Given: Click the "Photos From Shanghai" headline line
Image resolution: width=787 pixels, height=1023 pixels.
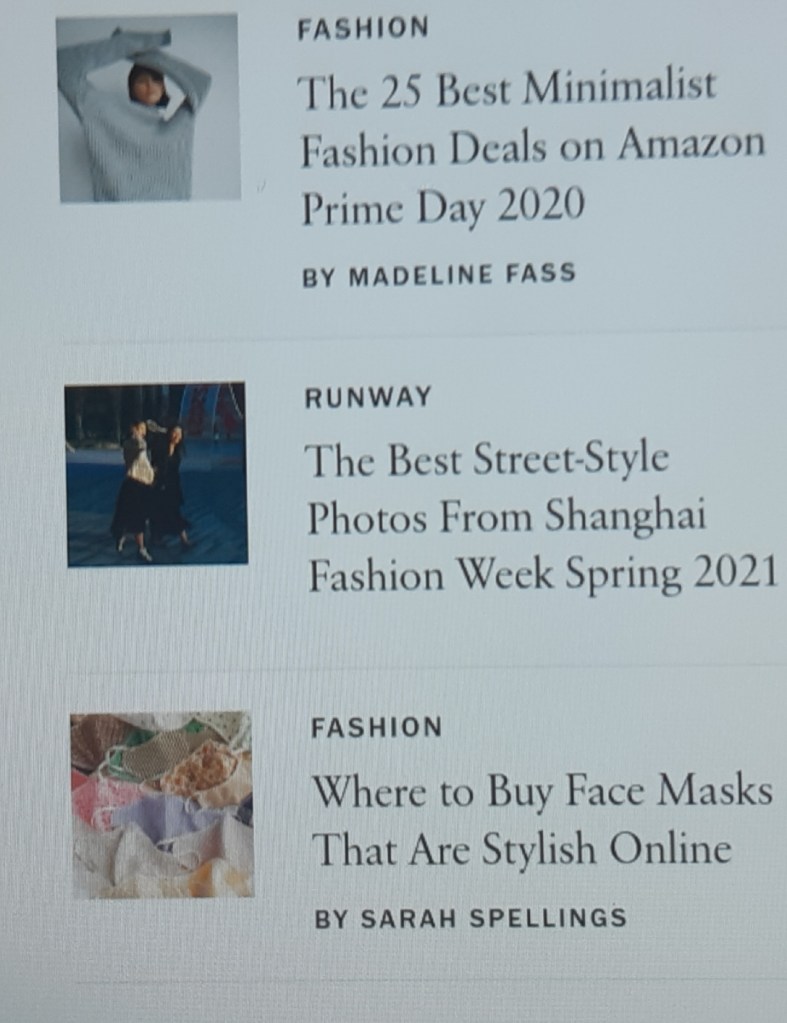Looking at the screenshot, I should [x=507, y=517].
